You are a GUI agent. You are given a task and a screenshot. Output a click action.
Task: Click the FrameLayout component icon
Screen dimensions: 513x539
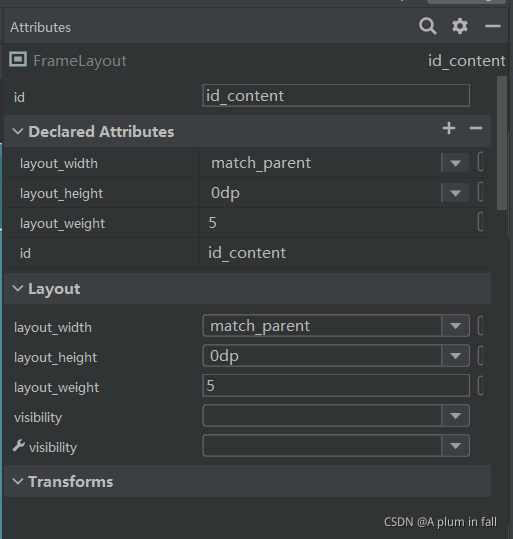(x=18, y=60)
